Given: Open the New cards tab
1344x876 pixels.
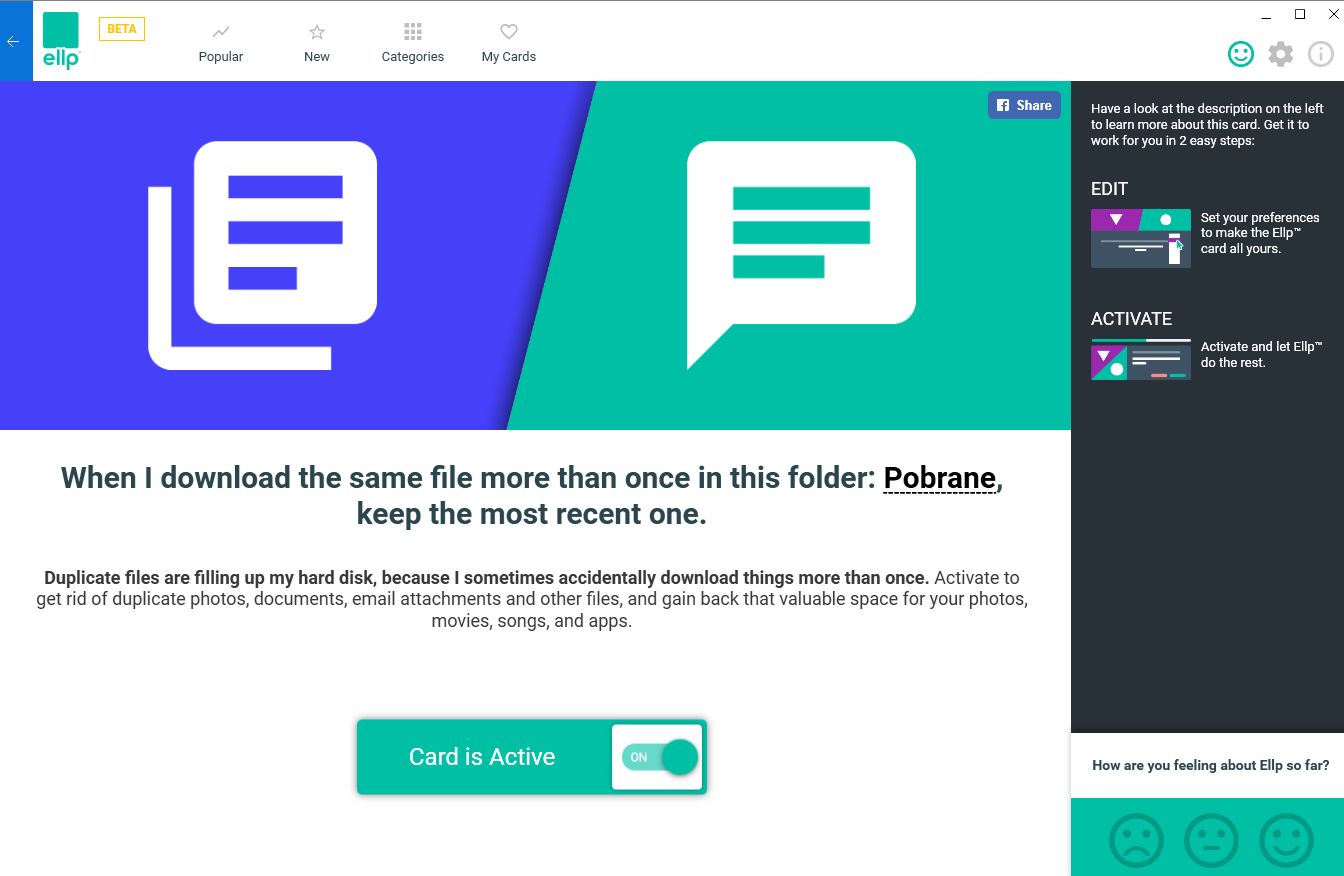Looking at the screenshot, I should [x=317, y=44].
